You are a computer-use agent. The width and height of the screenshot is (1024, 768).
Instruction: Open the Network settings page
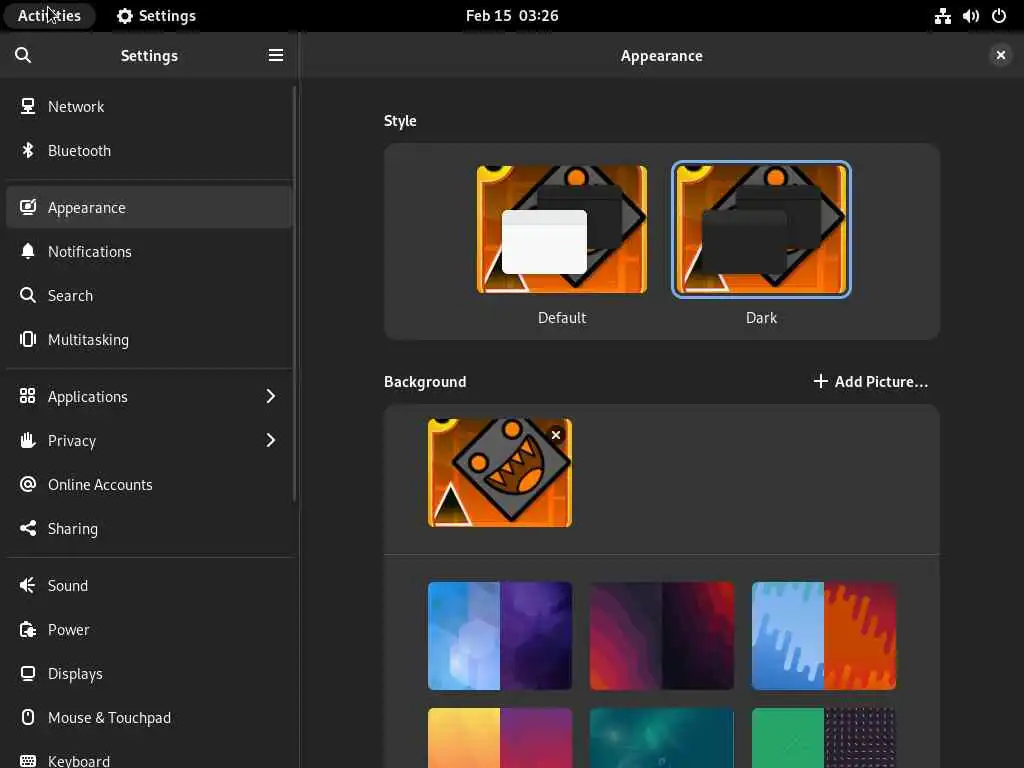click(149, 106)
